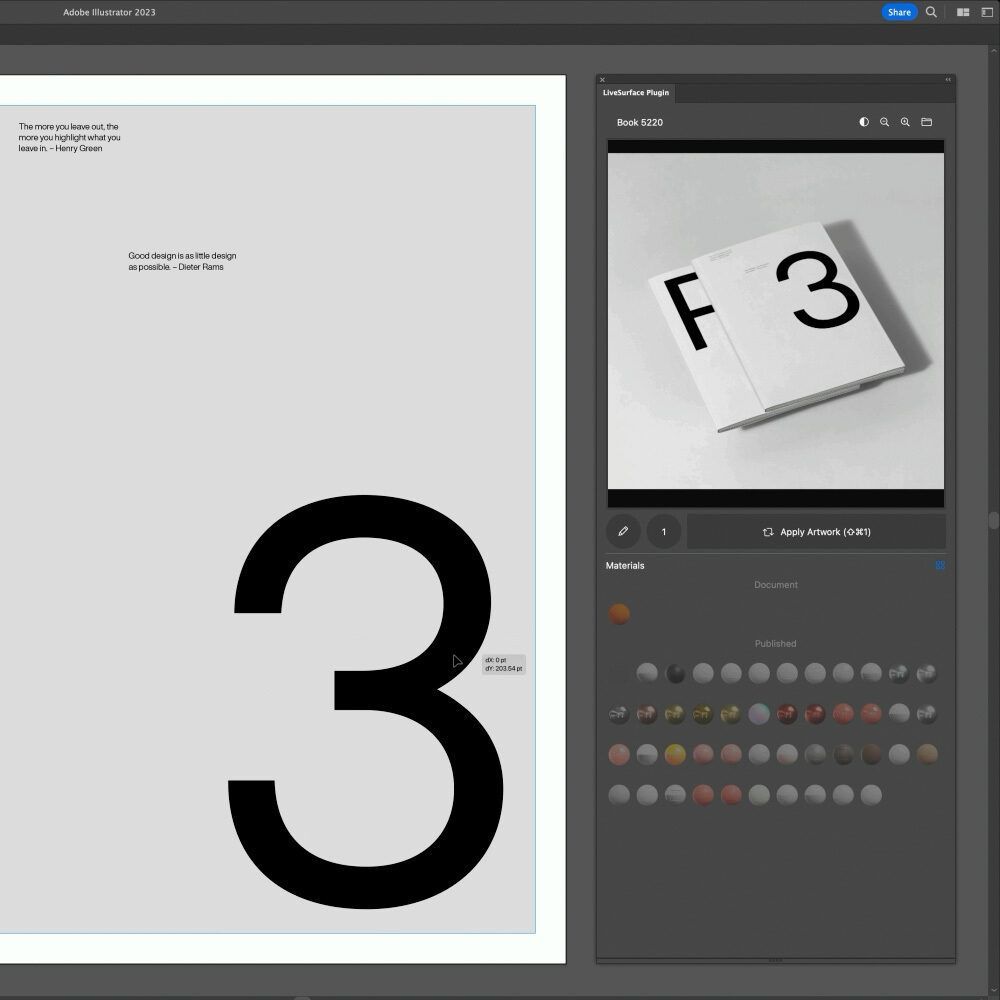Click the arrange documents icon in the top bar
The image size is (1000, 1000).
[963, 12]
